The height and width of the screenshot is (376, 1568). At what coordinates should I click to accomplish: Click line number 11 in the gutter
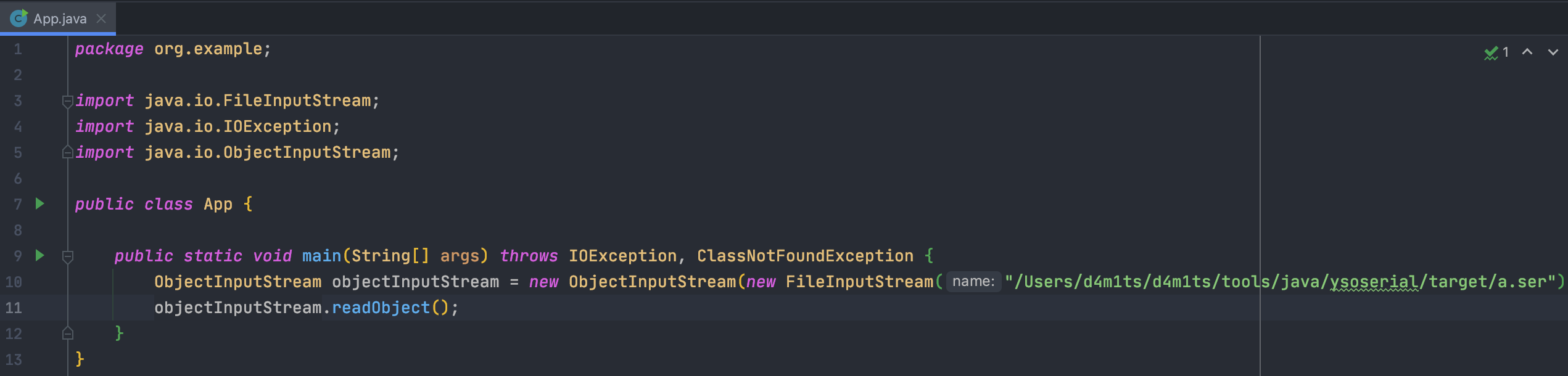coord(14,308)
